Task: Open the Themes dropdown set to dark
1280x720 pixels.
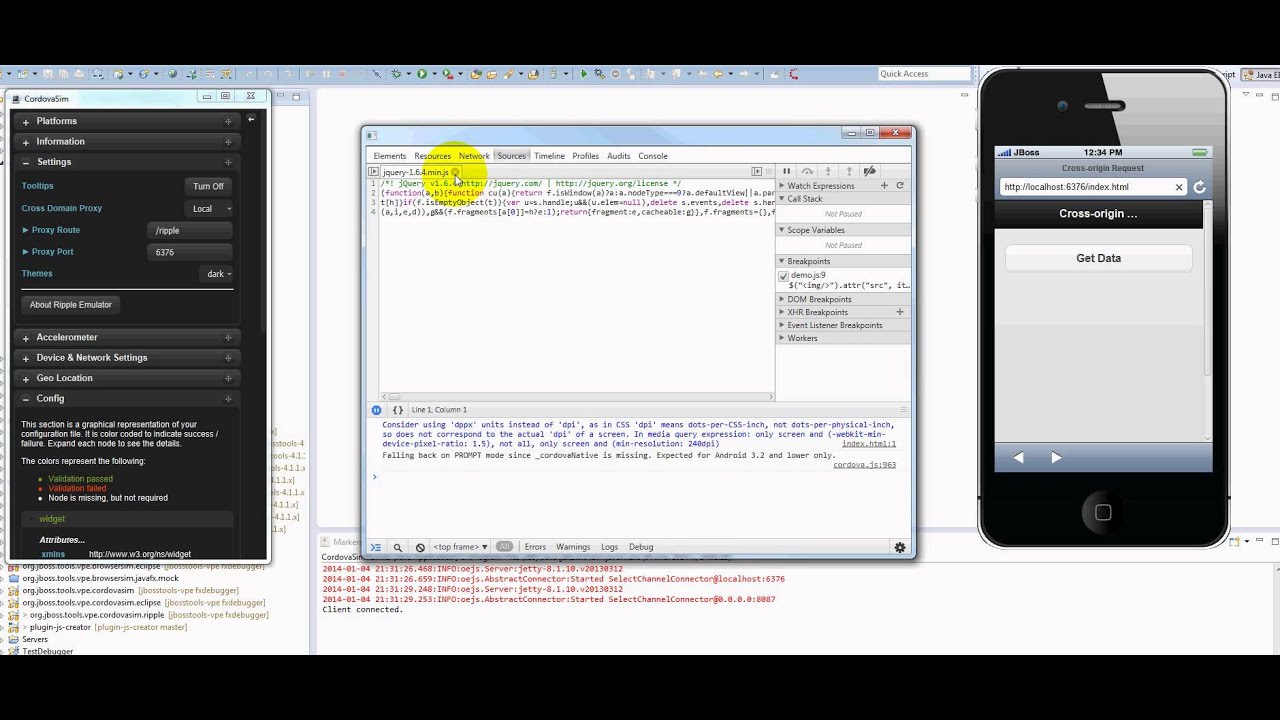Action: pyautogui.click(x=218, y=274)
